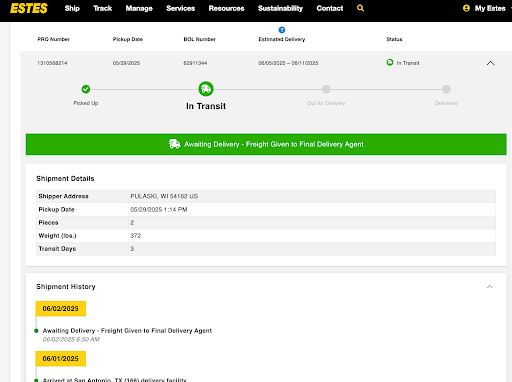Open the Ship menu
The image size is (512, 382).
pos(72,8)
